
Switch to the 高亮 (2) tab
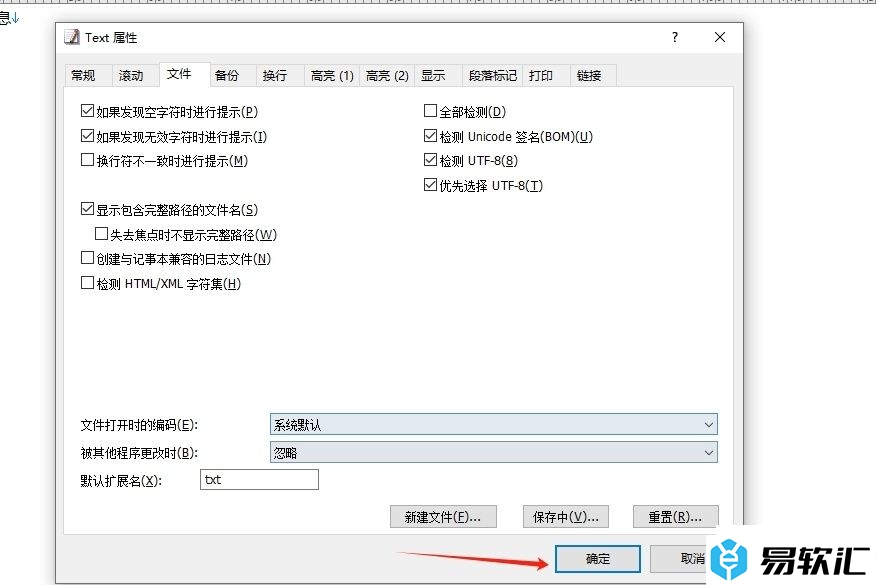(x=387, y=75)
